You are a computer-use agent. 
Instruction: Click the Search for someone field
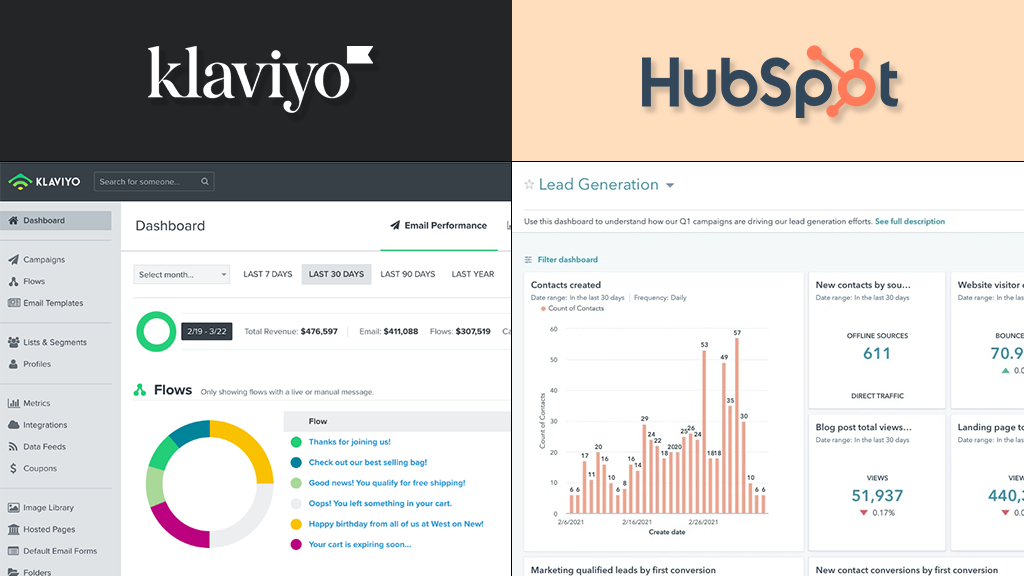153,182
